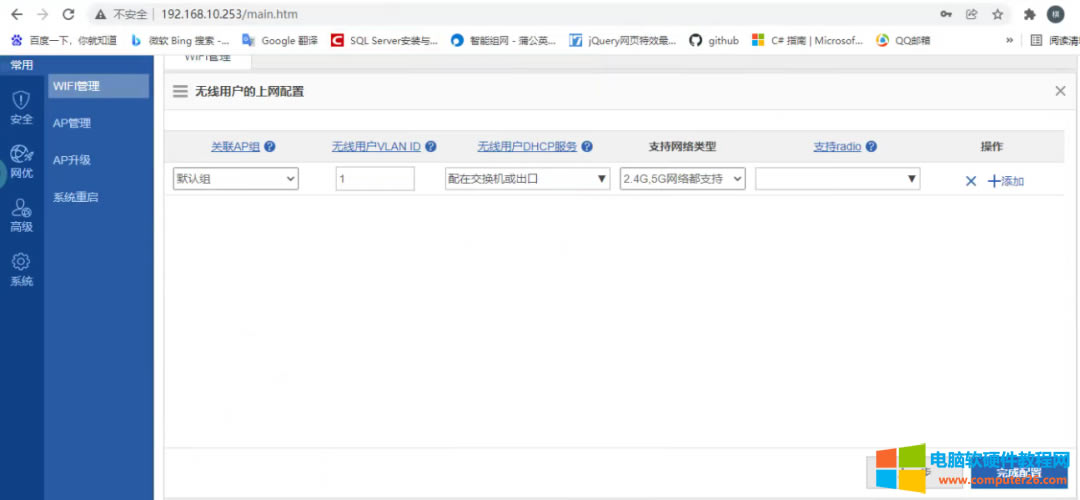This screenshot has width=1080, height=500.
Task: Delete the row with X icon
Action: point(971,181)
